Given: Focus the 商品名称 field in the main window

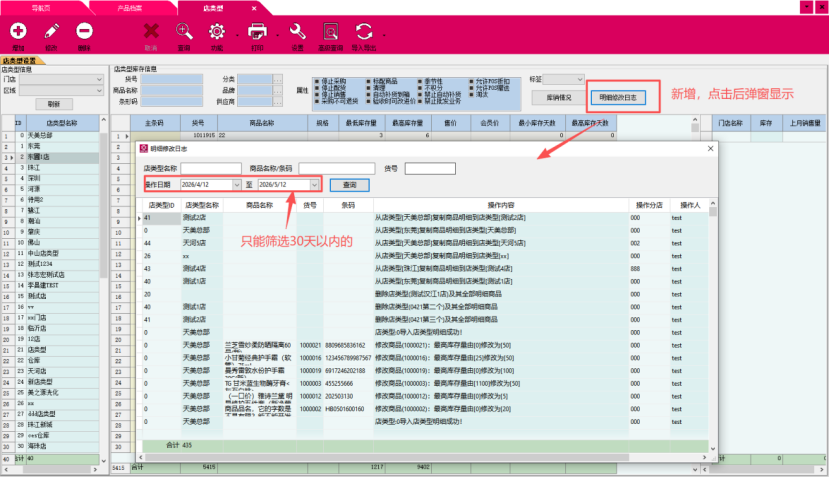Looking at the screenshot, I should tap(172, 90).
